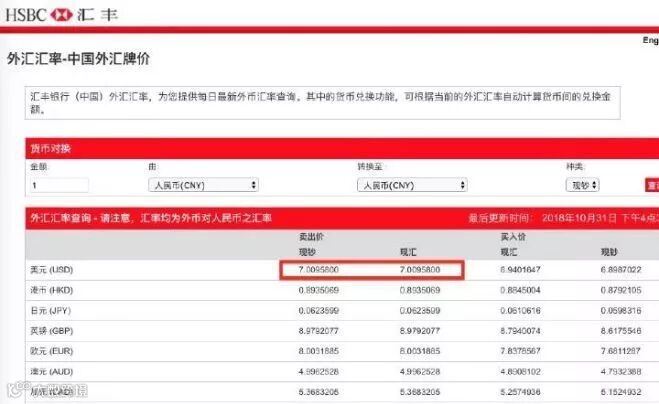Click AUD 买入价 现汇 rate cell

pos(520,372)
